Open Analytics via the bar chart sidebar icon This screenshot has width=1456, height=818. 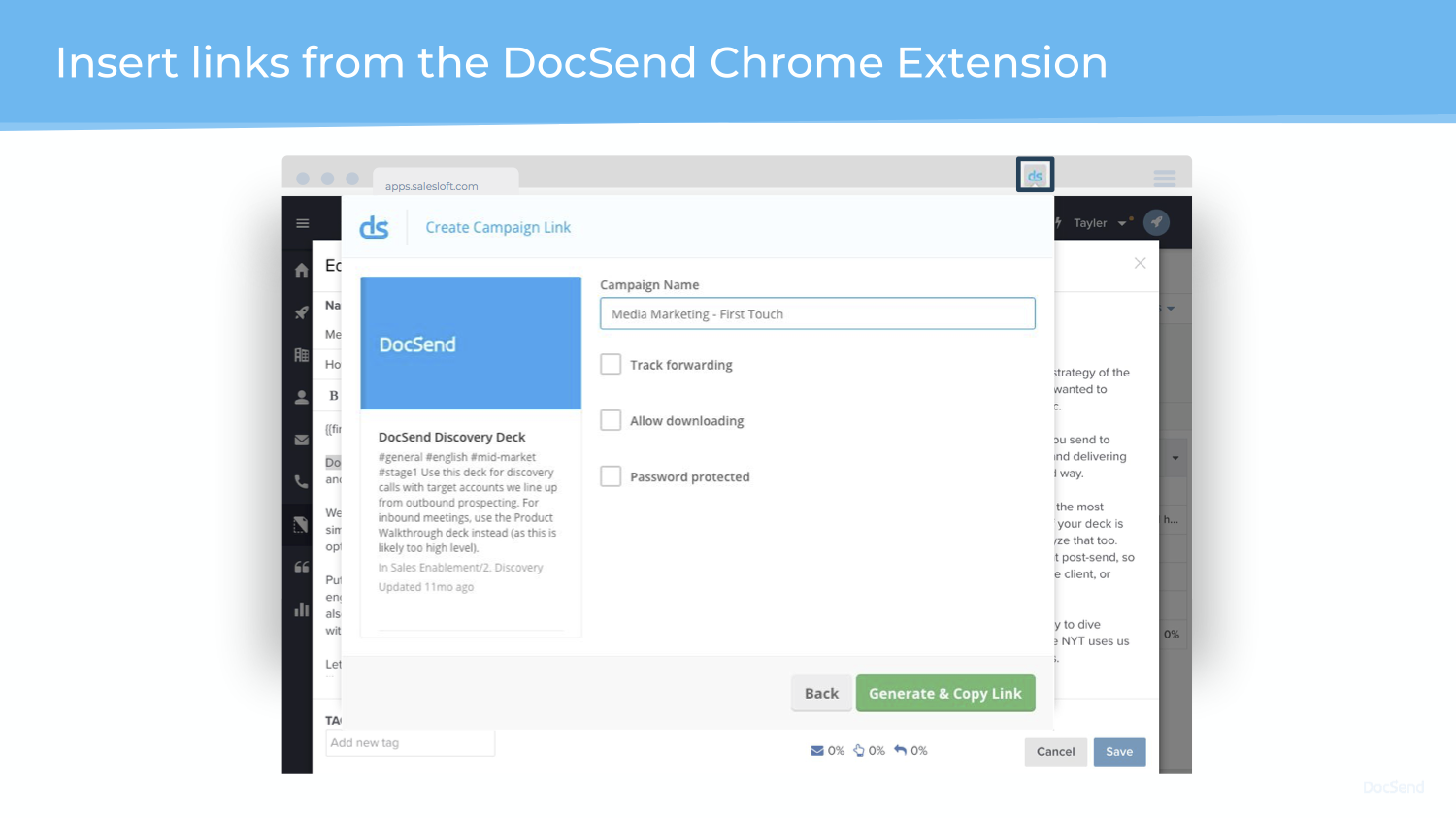point(302,609)
